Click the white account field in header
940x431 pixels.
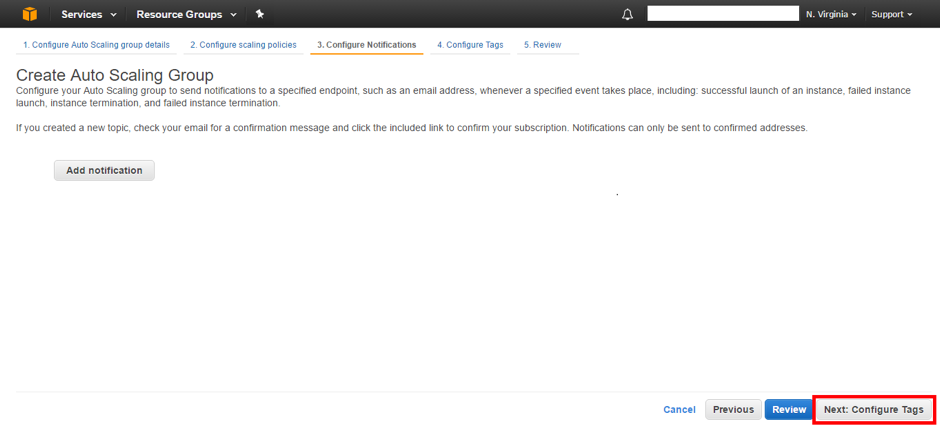click(x=722, y=14)
